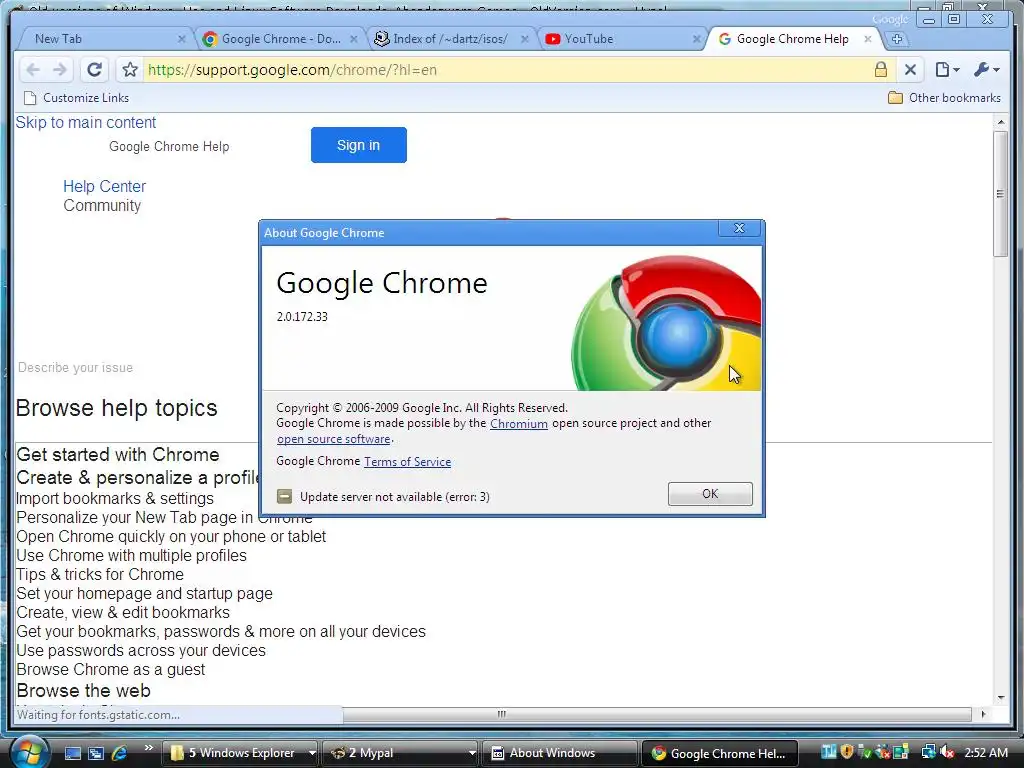Bookmark this page with the star icon

point(130,70)
